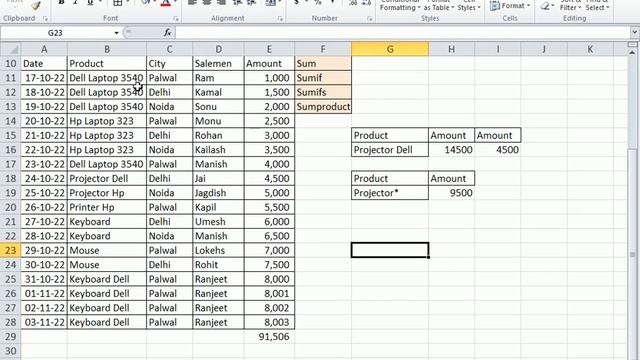640x360 pixels.
Task: Open the Clipboard dialog launcher
Action: 45,18
